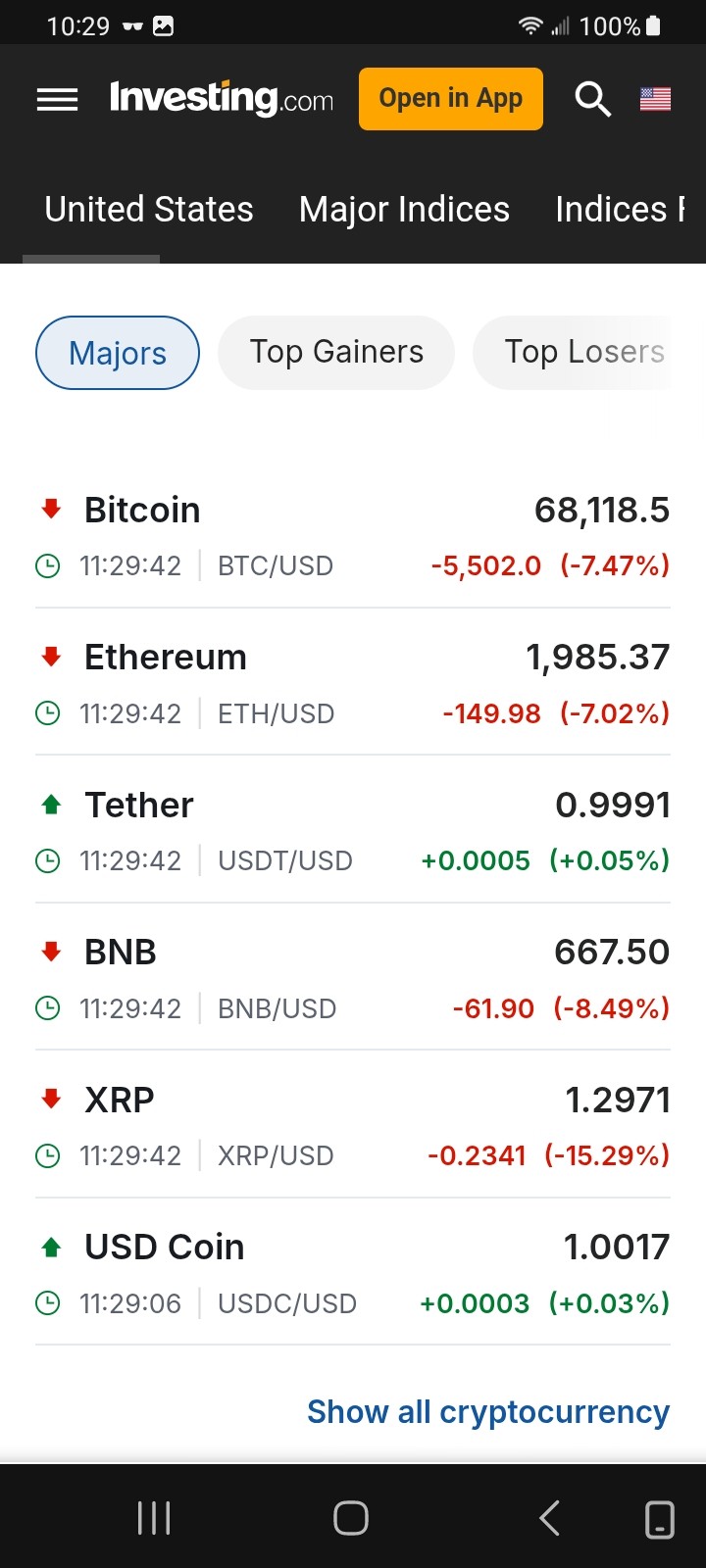Viewport: 706px width, 1568px height.
Task: Open the recent apps overview icon
Action: click(x=154, y=1518)
